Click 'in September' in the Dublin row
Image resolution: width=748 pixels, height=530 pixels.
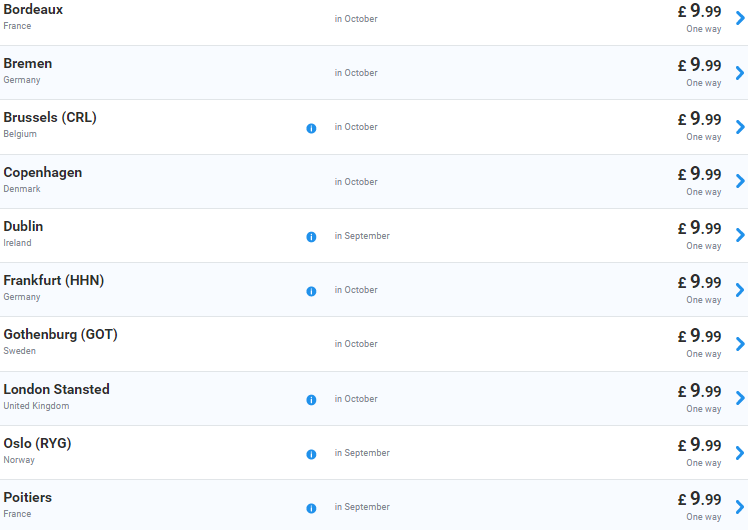[362, 236]
